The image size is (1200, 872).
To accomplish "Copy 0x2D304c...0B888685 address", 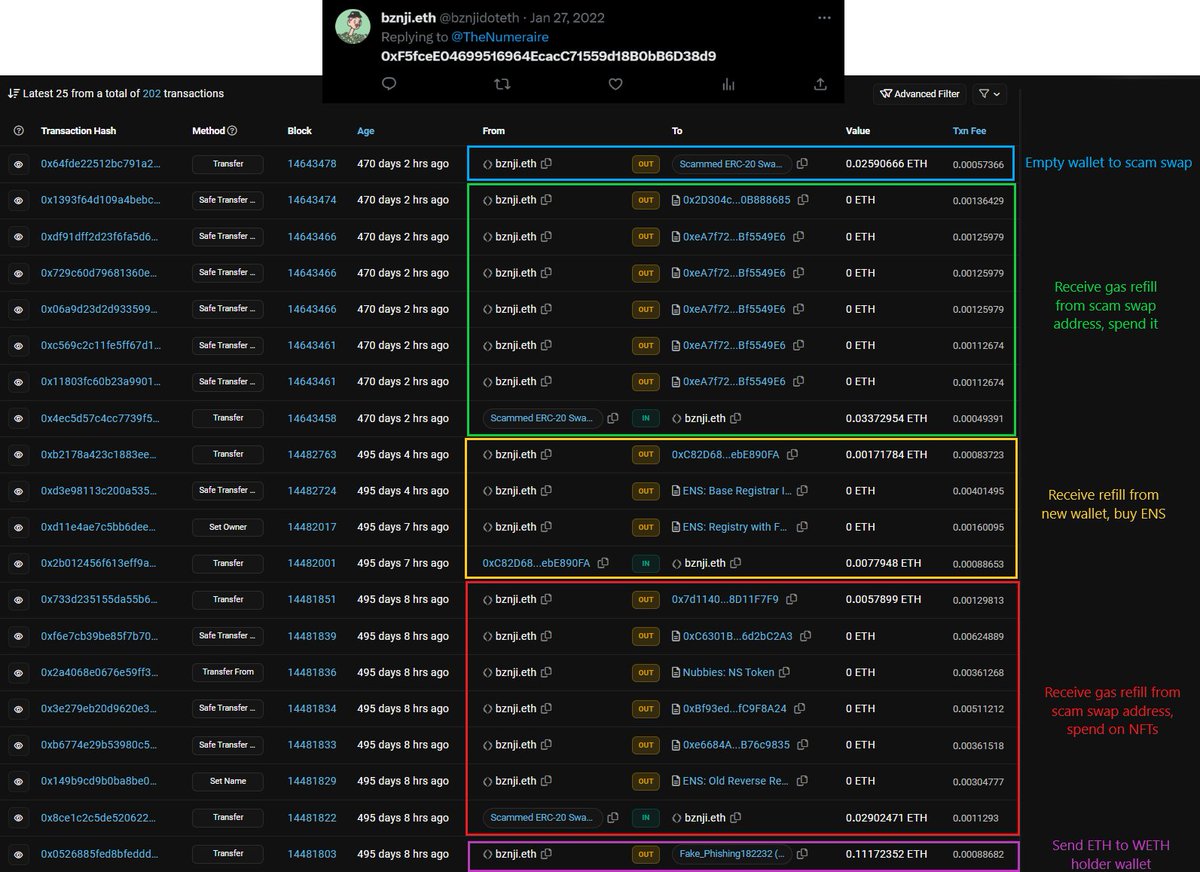I will pyautogui.click(x=802, y=200).
